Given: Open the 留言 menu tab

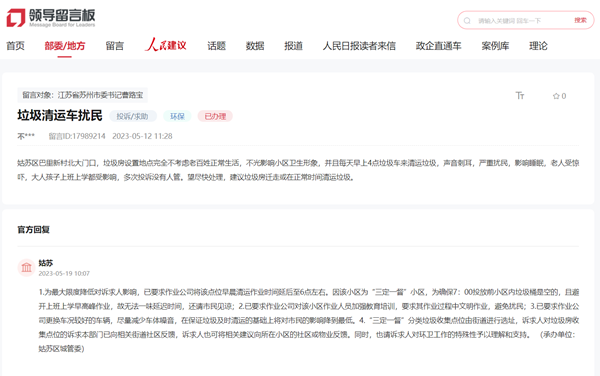Looking at the screenshot, I should [115, 46].
